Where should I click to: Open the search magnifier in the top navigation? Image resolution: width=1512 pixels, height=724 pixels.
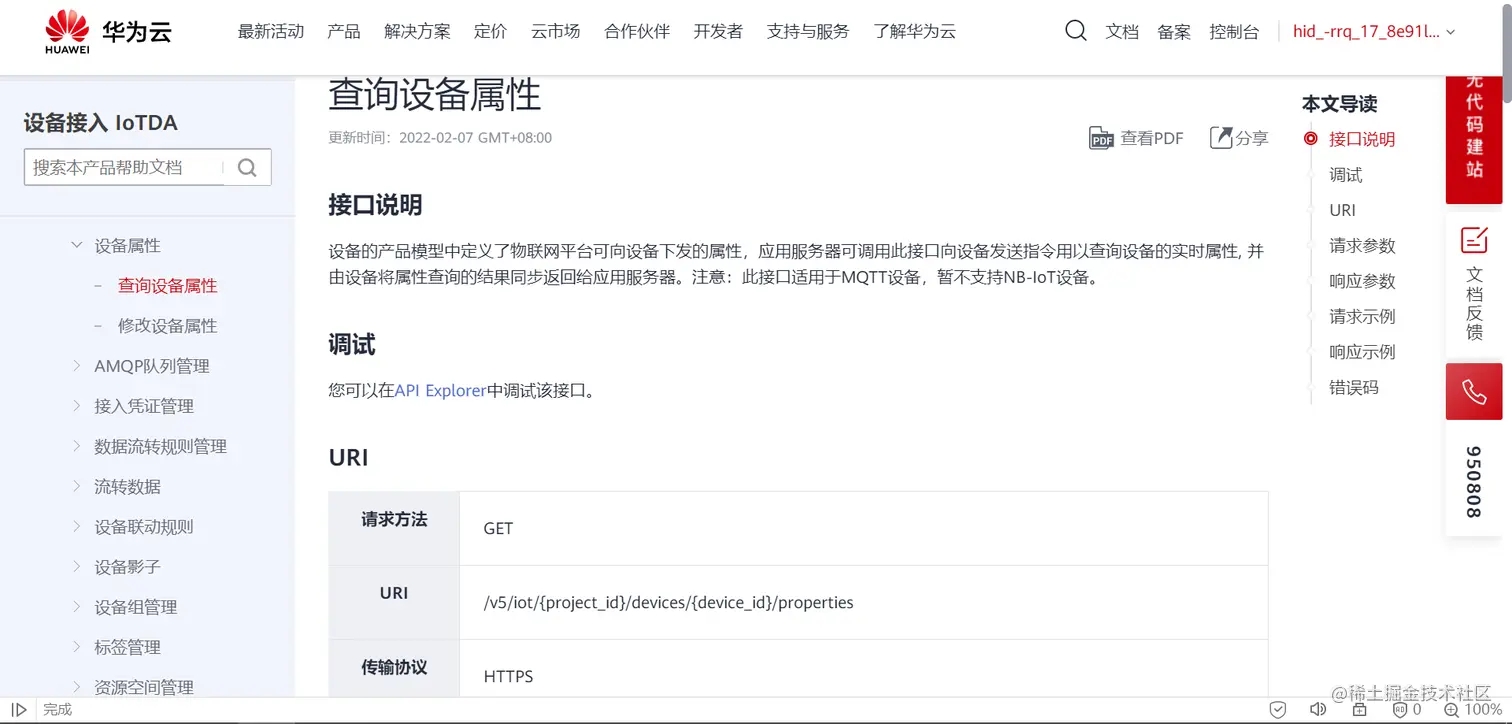(x=1075, y=31)
